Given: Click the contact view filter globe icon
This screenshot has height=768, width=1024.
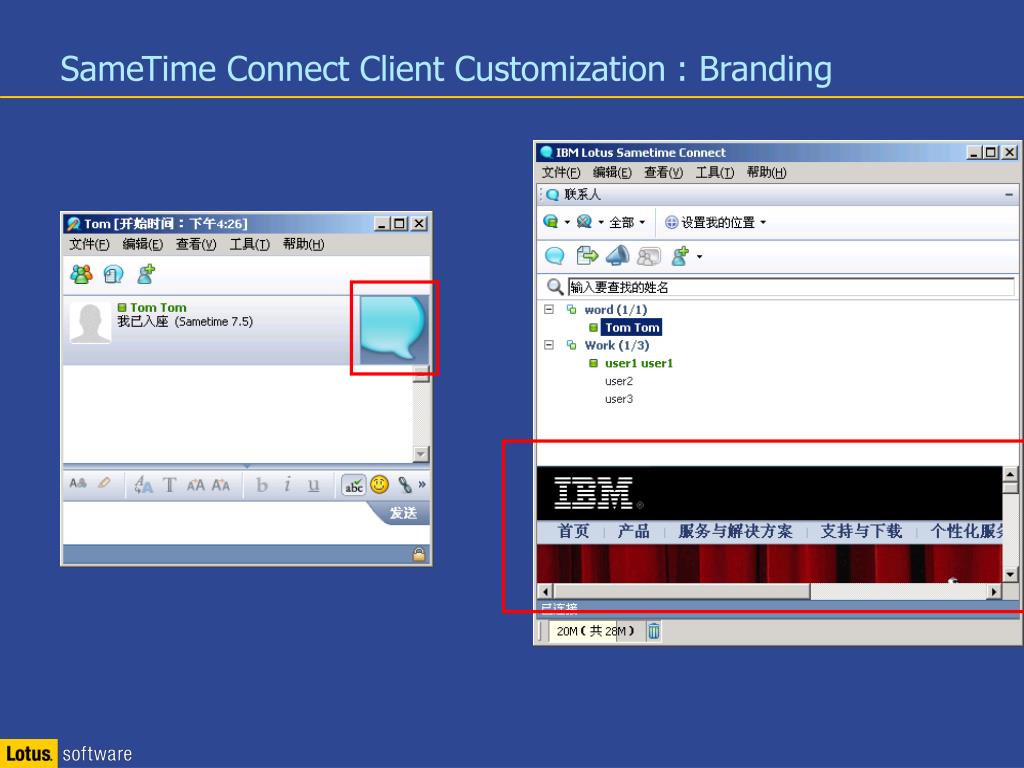Looking at the screenshot, I should 584,222.
